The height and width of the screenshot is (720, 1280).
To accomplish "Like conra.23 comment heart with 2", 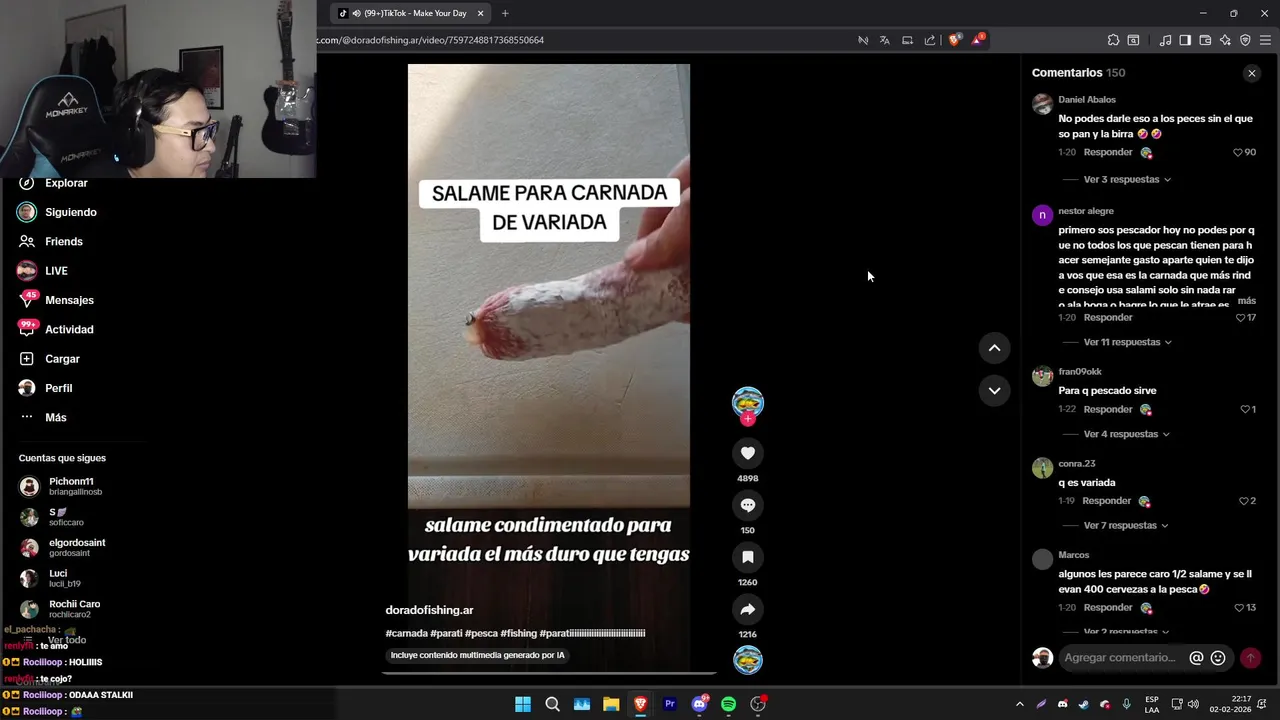I will coord(1244,501).
